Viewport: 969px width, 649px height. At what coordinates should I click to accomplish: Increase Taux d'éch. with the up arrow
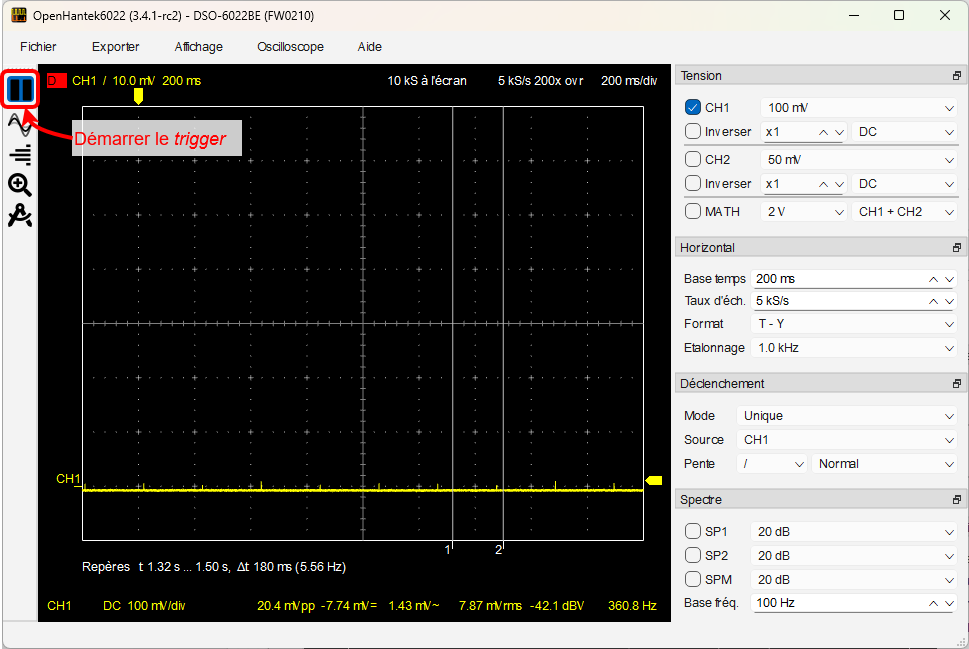tap(933, 301)
